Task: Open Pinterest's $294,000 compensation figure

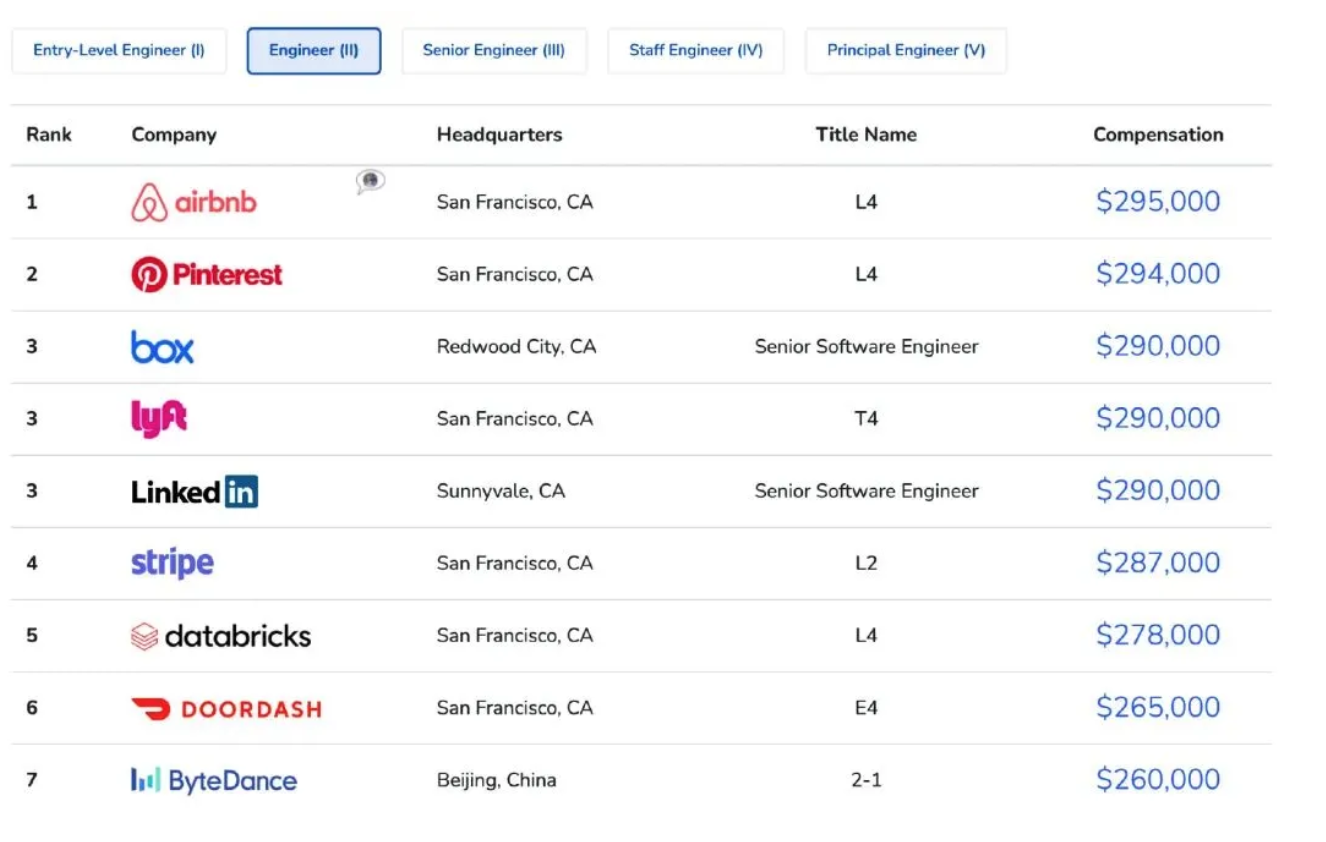Action: (1158, 274)
